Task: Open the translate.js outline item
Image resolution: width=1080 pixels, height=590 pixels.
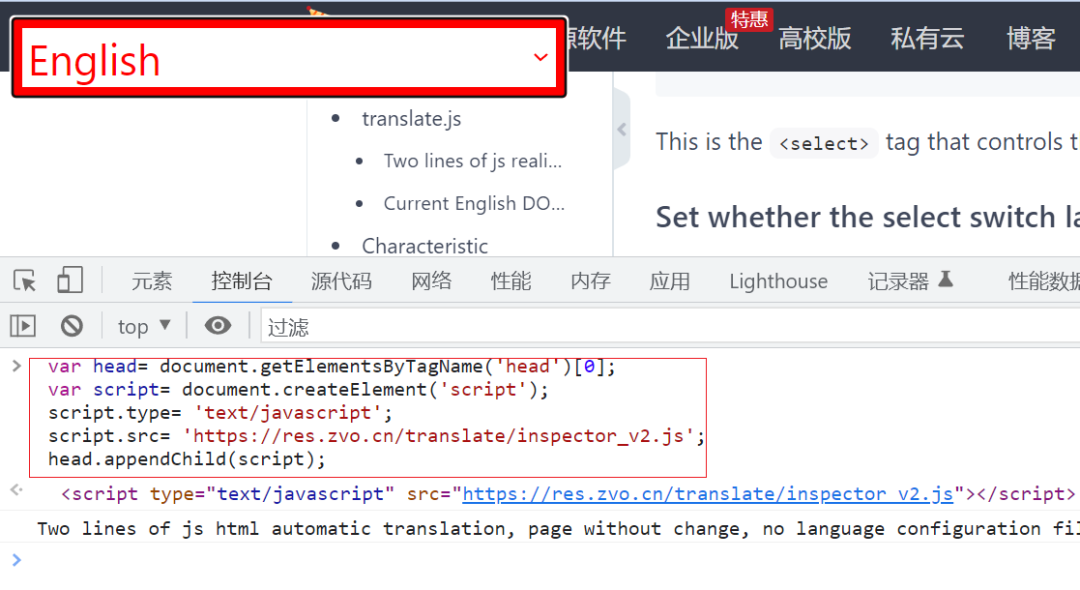Action: pyautogui.click(x=411, y=118)
